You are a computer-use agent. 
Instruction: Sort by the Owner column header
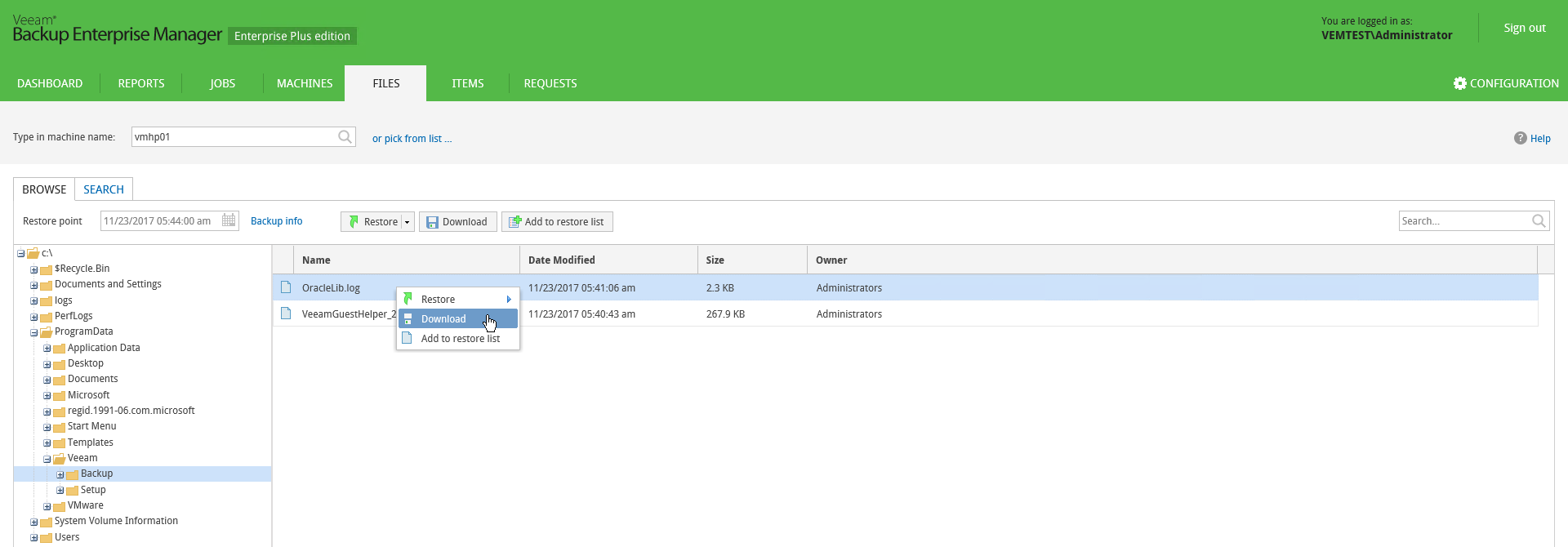click(x=1172, y=260)
